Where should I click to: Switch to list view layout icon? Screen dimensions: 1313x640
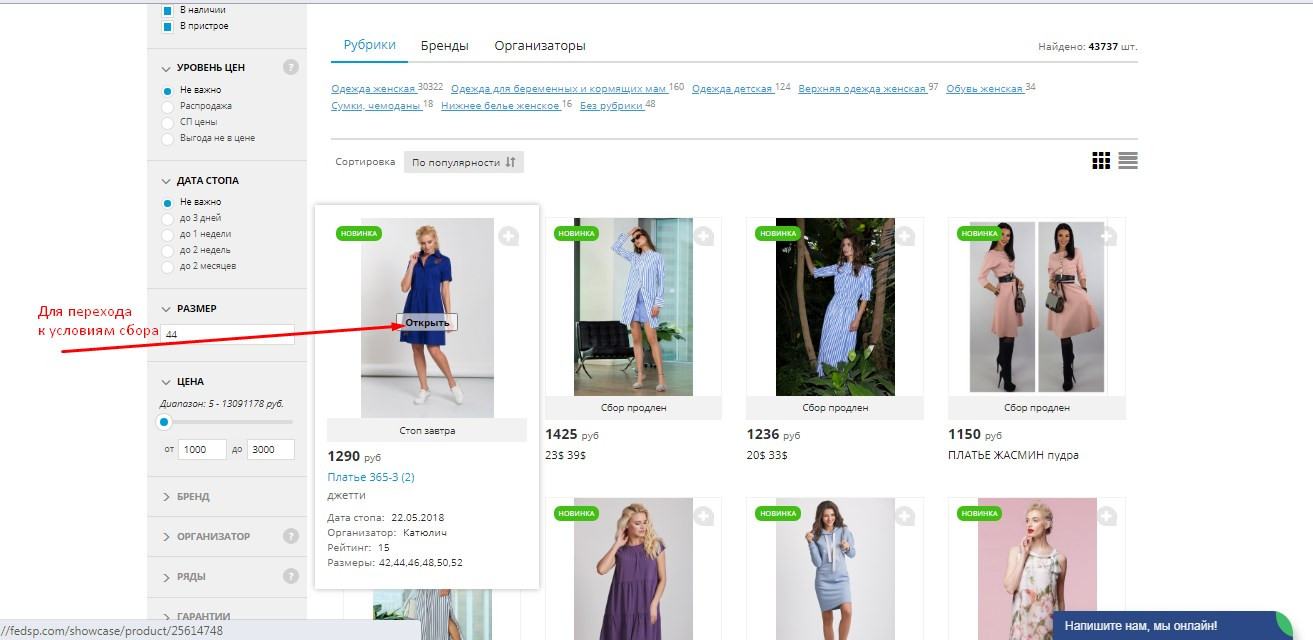pyautogui.click(x=1128, y=161)
